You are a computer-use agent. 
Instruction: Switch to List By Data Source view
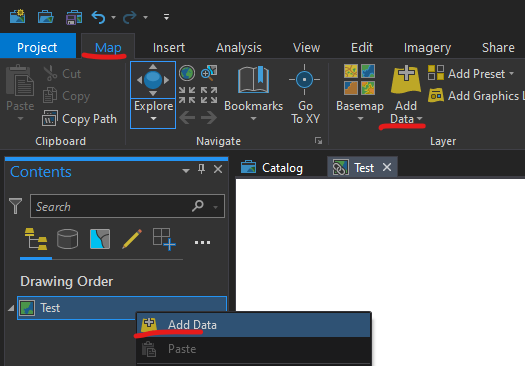pos(67,239)
